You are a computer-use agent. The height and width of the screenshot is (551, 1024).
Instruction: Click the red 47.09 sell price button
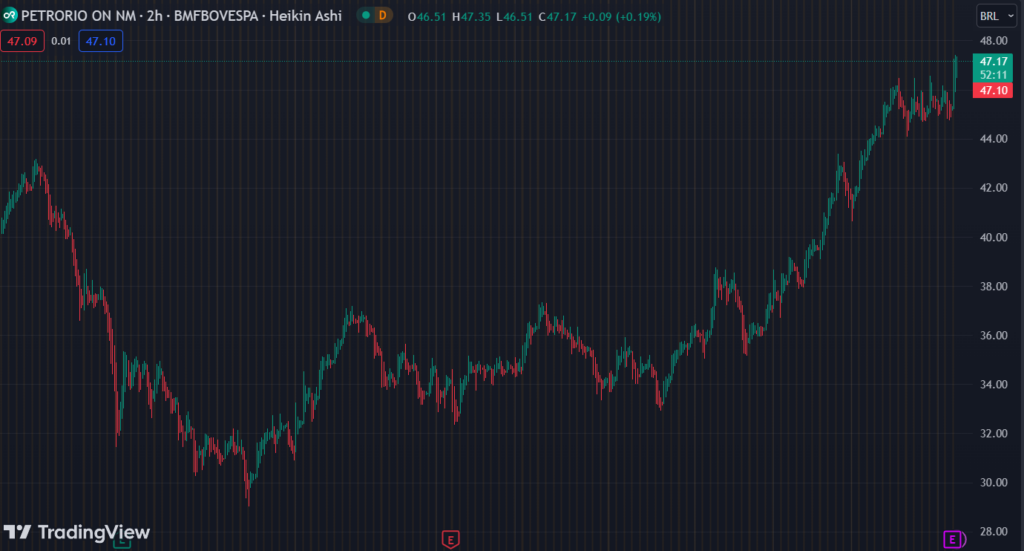pyautogui.click(x=22, y=41)
